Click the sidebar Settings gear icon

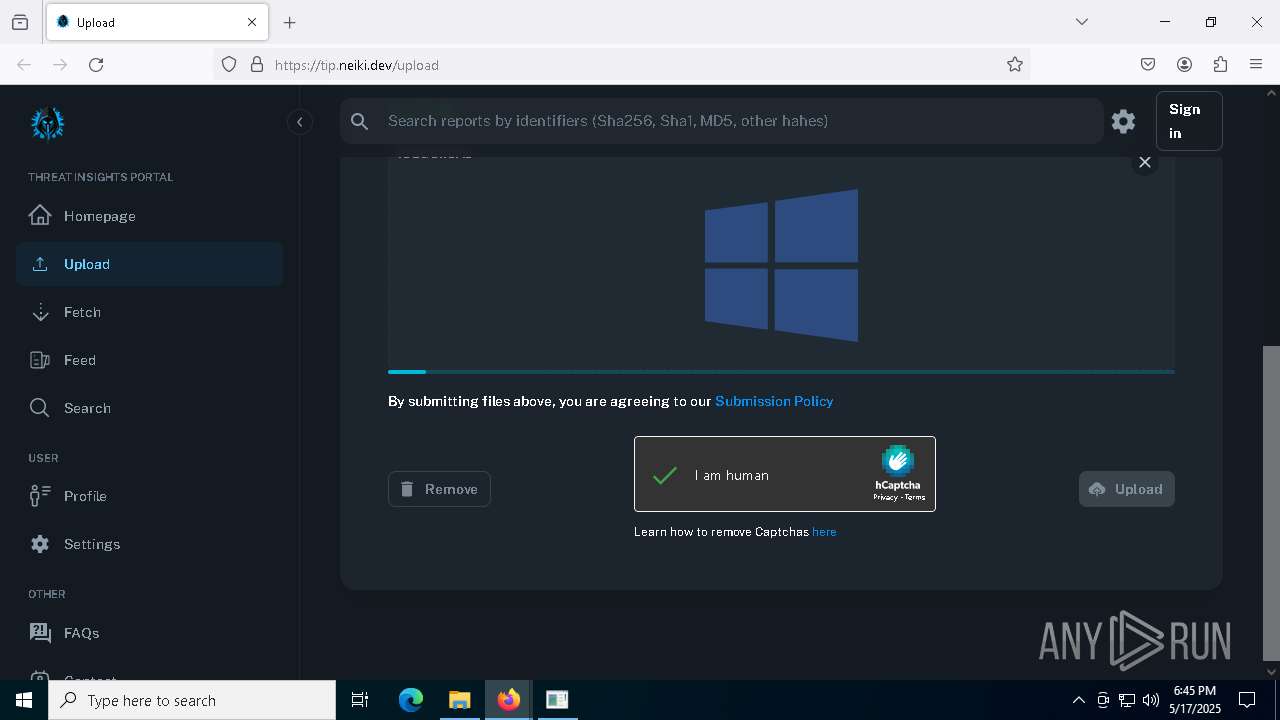coord(40,544)
